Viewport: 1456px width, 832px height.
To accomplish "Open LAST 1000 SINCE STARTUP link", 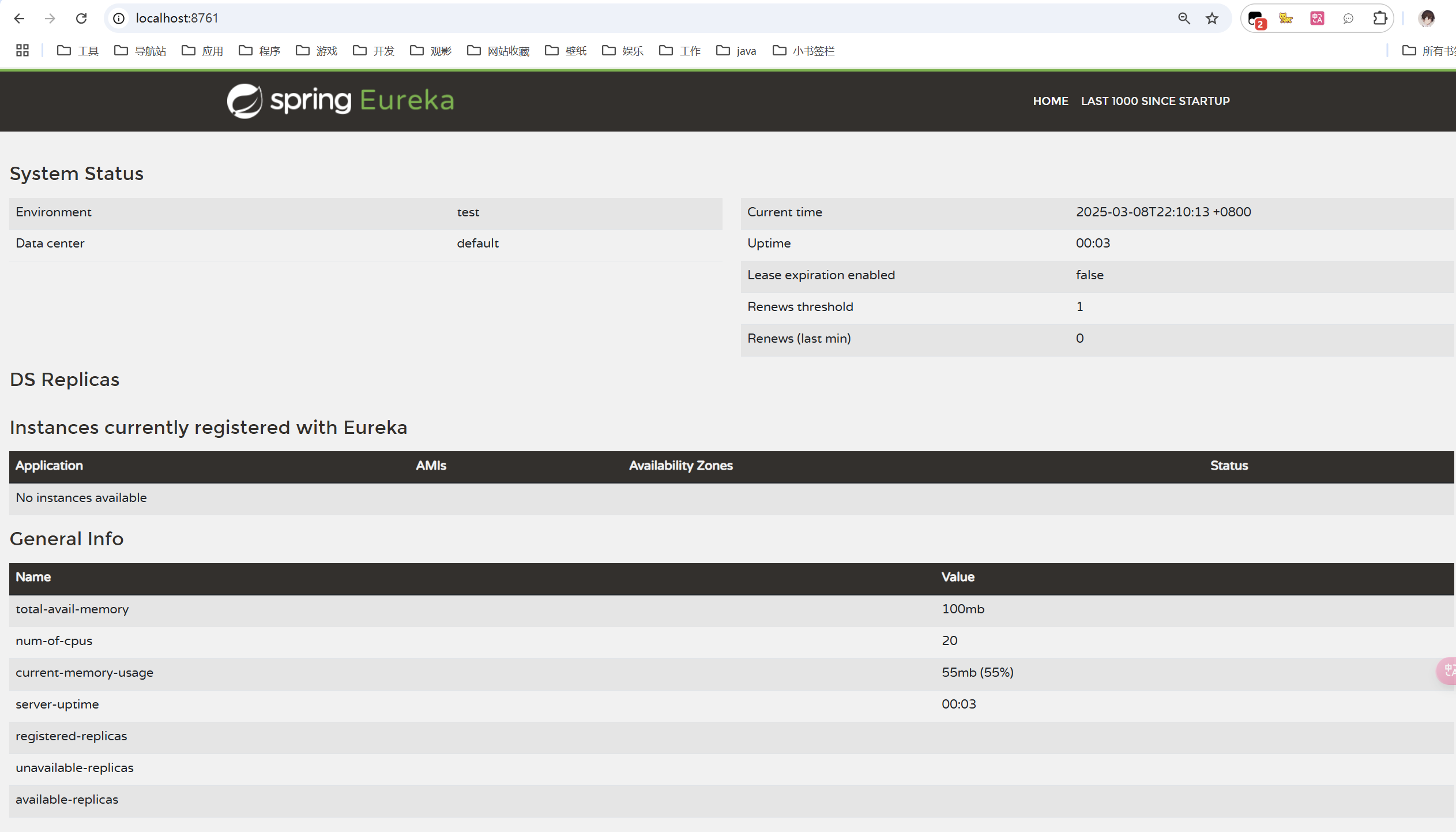I will 1155,101.
